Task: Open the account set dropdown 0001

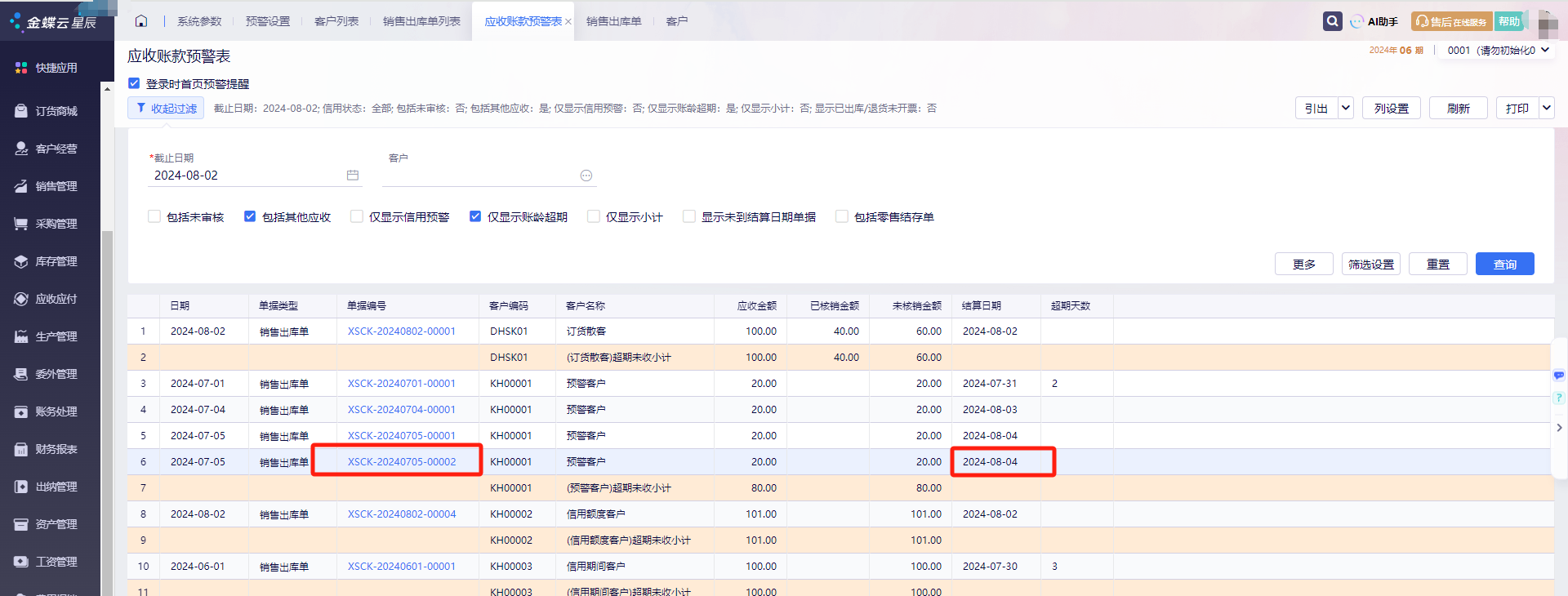Action: (x=1498, y=50)
